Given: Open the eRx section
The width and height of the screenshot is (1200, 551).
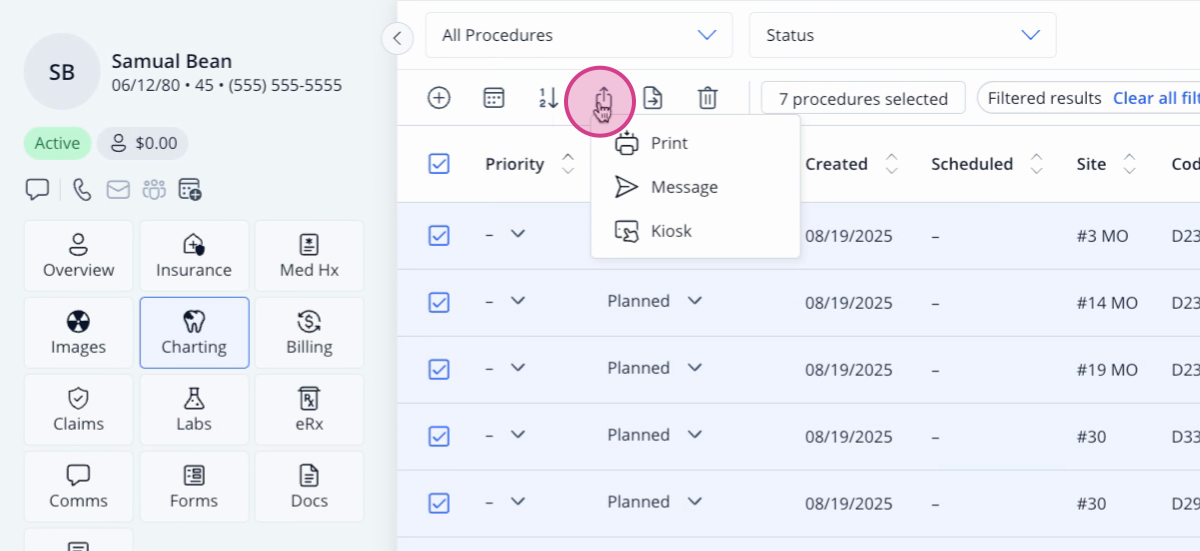Looking at the screenshot, I should [x=309, y=410].
